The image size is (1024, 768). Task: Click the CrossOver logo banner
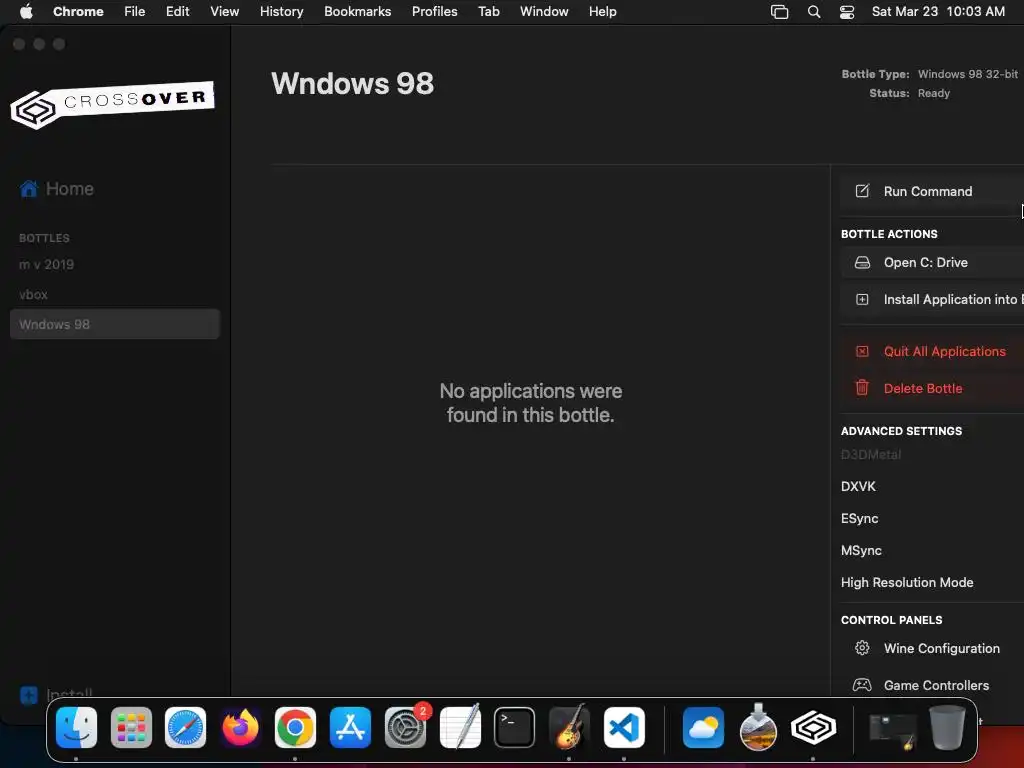112,104
